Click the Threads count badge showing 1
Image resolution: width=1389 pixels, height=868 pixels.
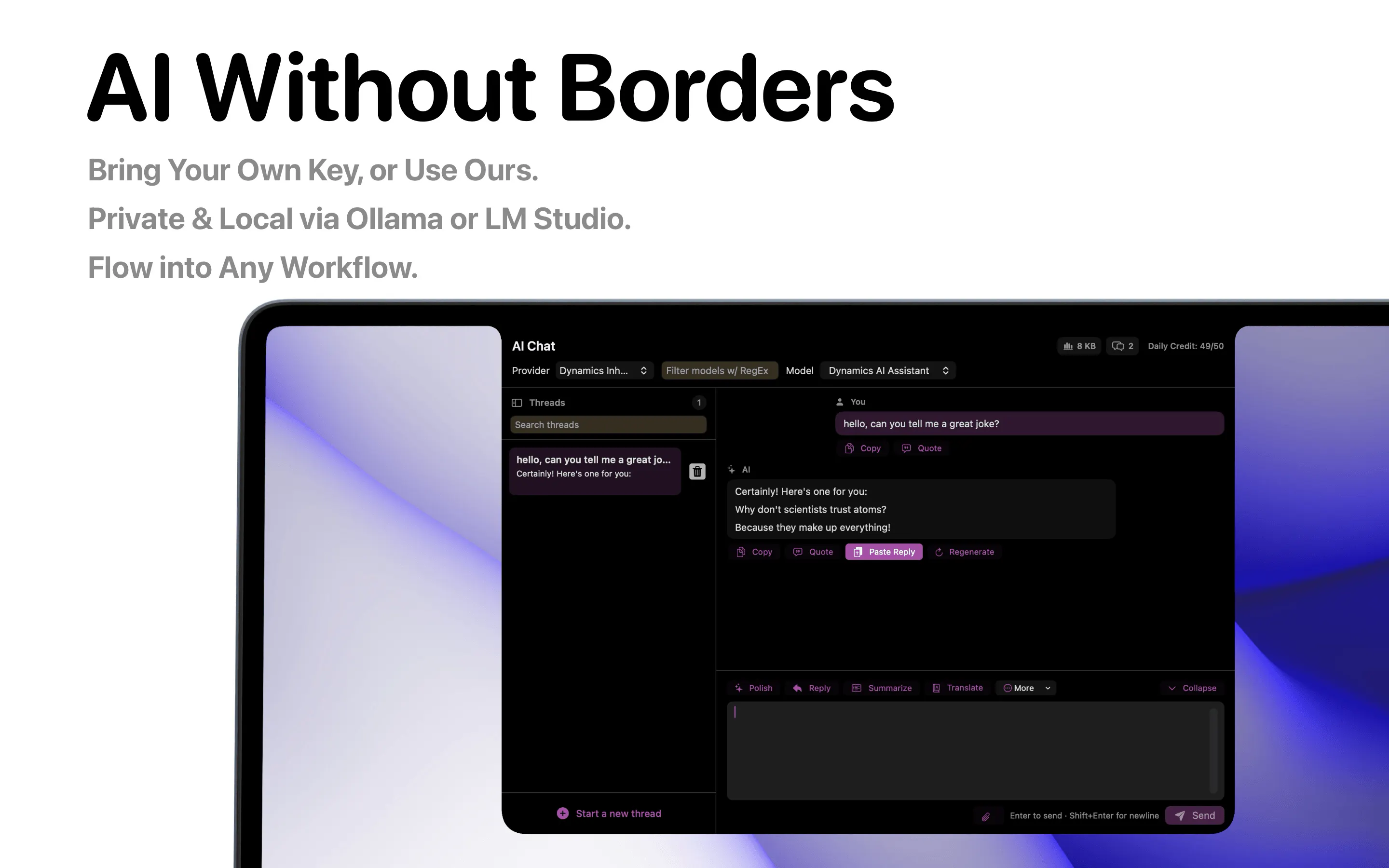coord(699,403)
